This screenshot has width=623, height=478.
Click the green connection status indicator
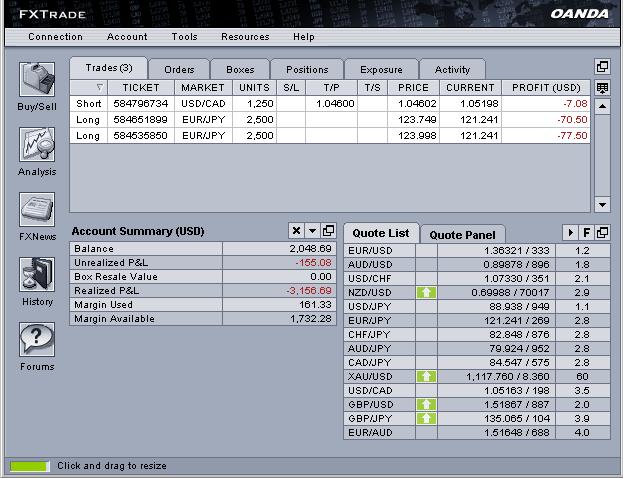click(29, 466)
